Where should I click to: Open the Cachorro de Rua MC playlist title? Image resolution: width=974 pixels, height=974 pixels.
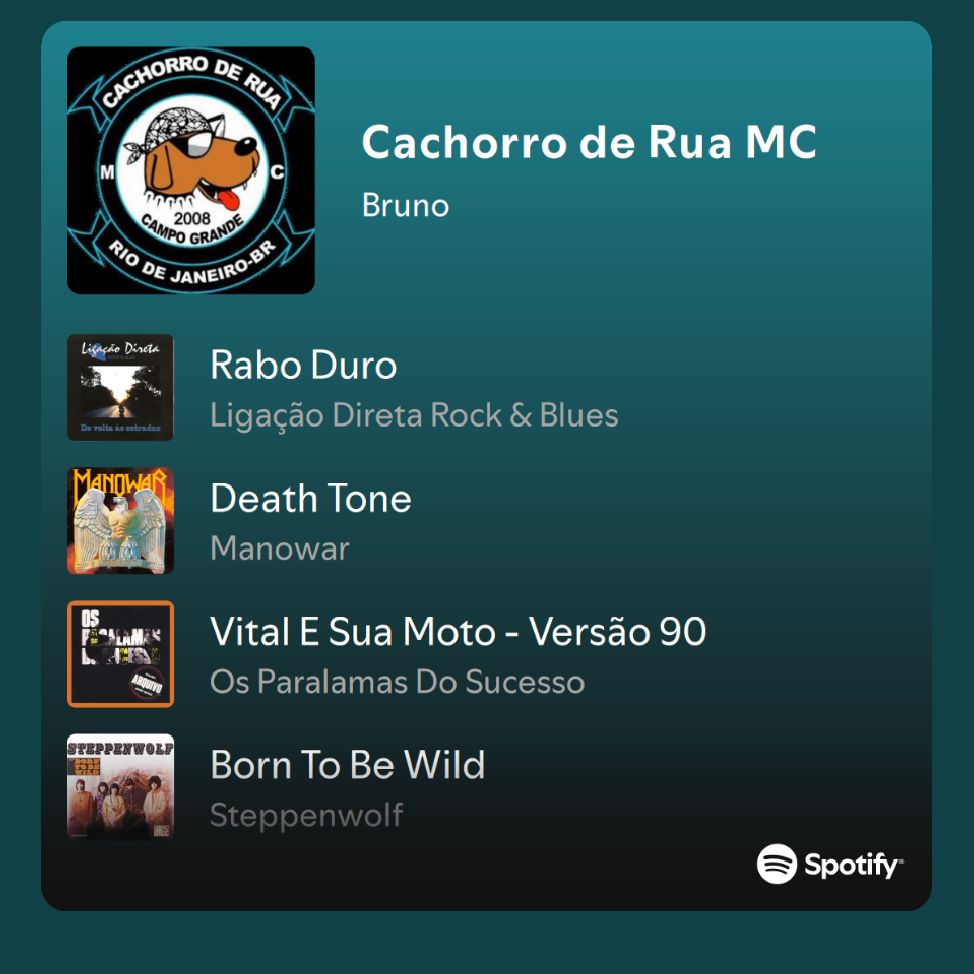point(589,142)
